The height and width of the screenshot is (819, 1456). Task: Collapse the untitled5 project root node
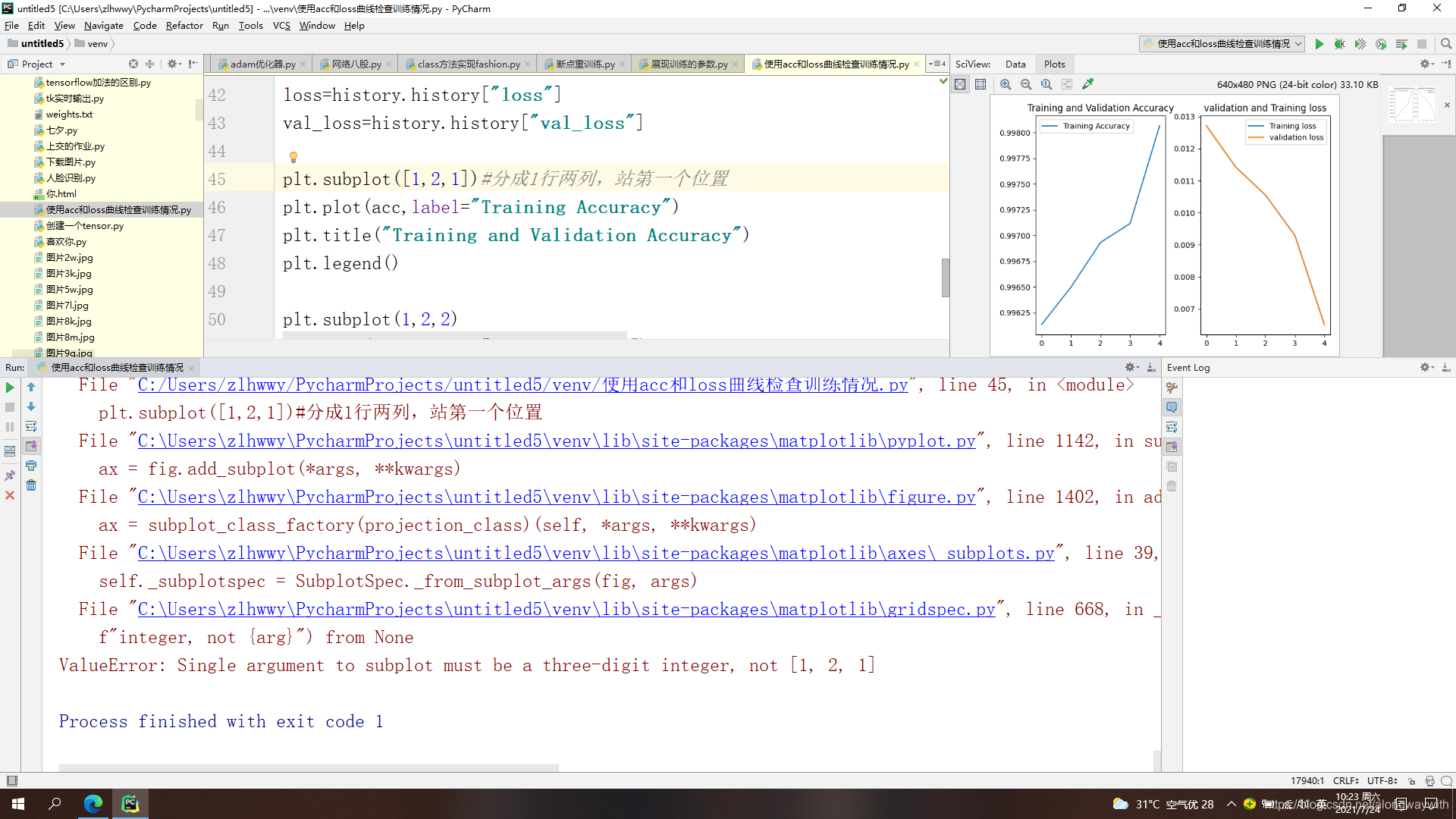tap(36, 43)
